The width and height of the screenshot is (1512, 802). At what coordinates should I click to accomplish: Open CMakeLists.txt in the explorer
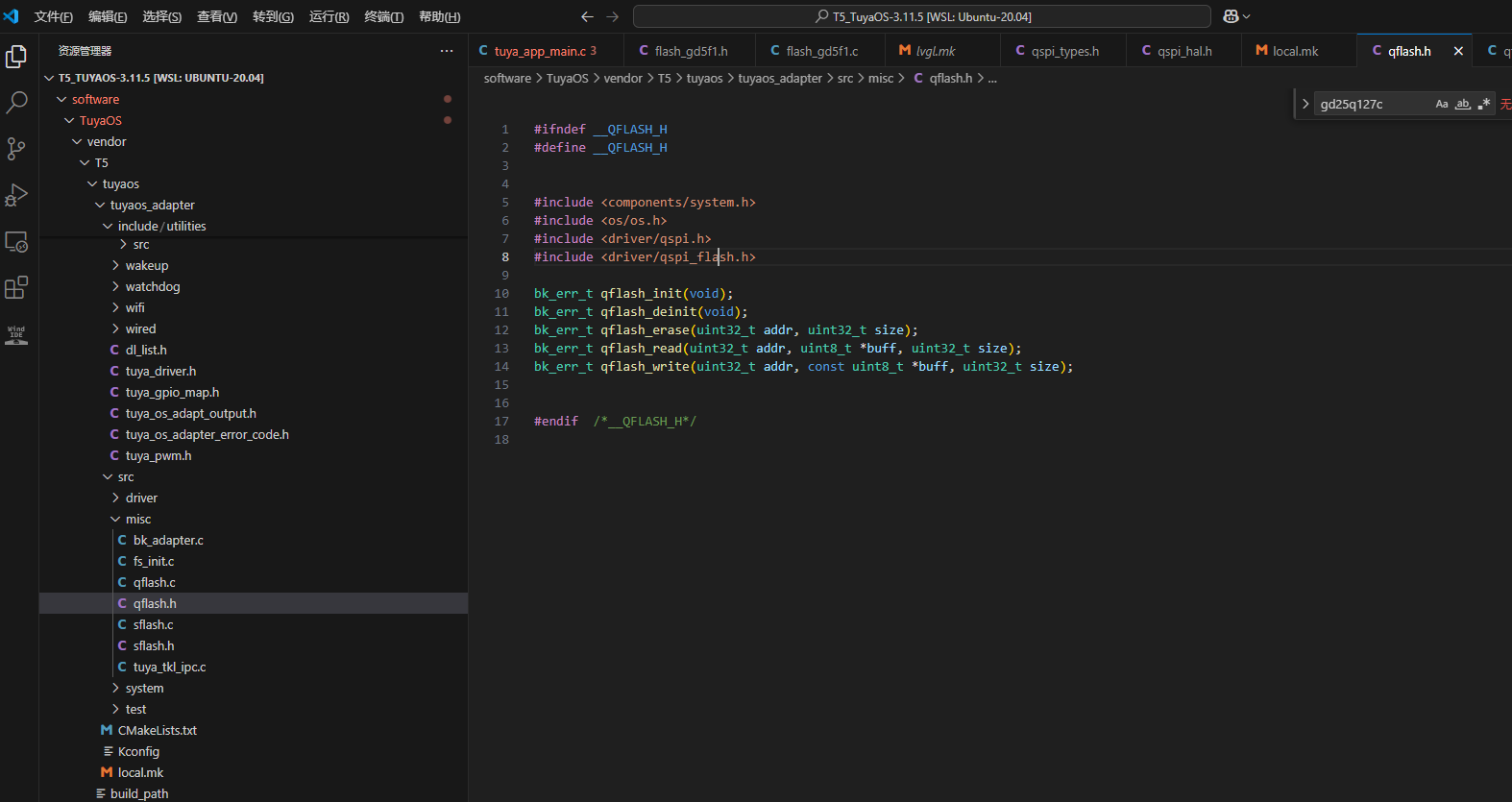[x=254, y=730]
